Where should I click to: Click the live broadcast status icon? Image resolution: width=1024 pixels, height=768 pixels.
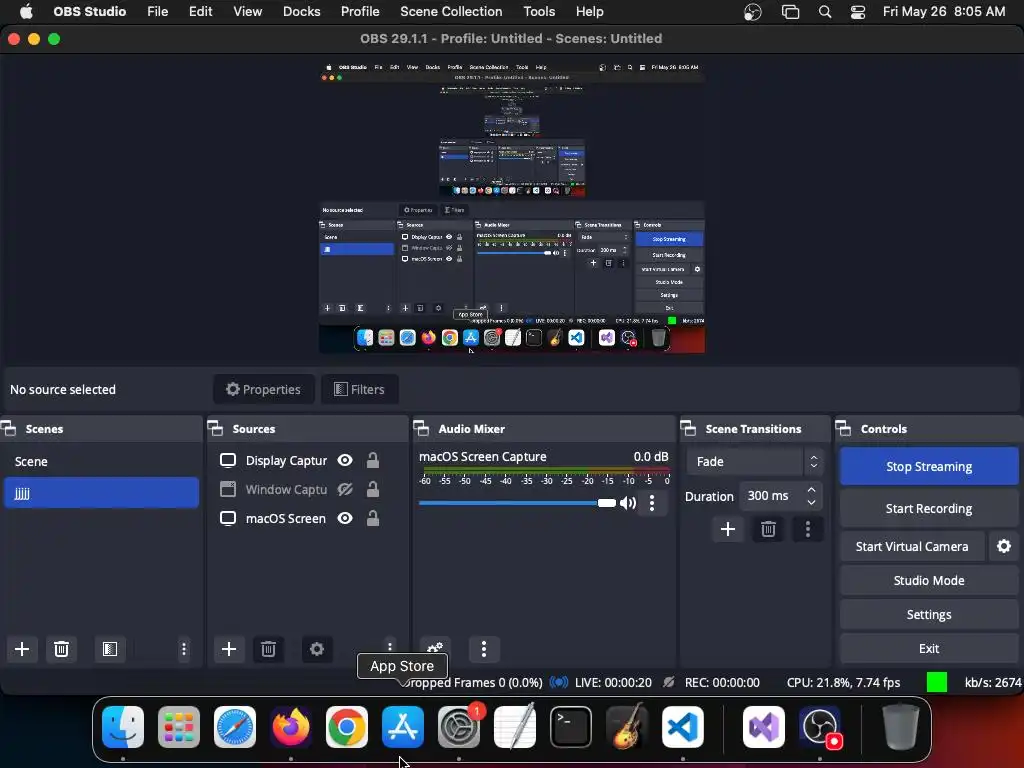coord(558,682)
